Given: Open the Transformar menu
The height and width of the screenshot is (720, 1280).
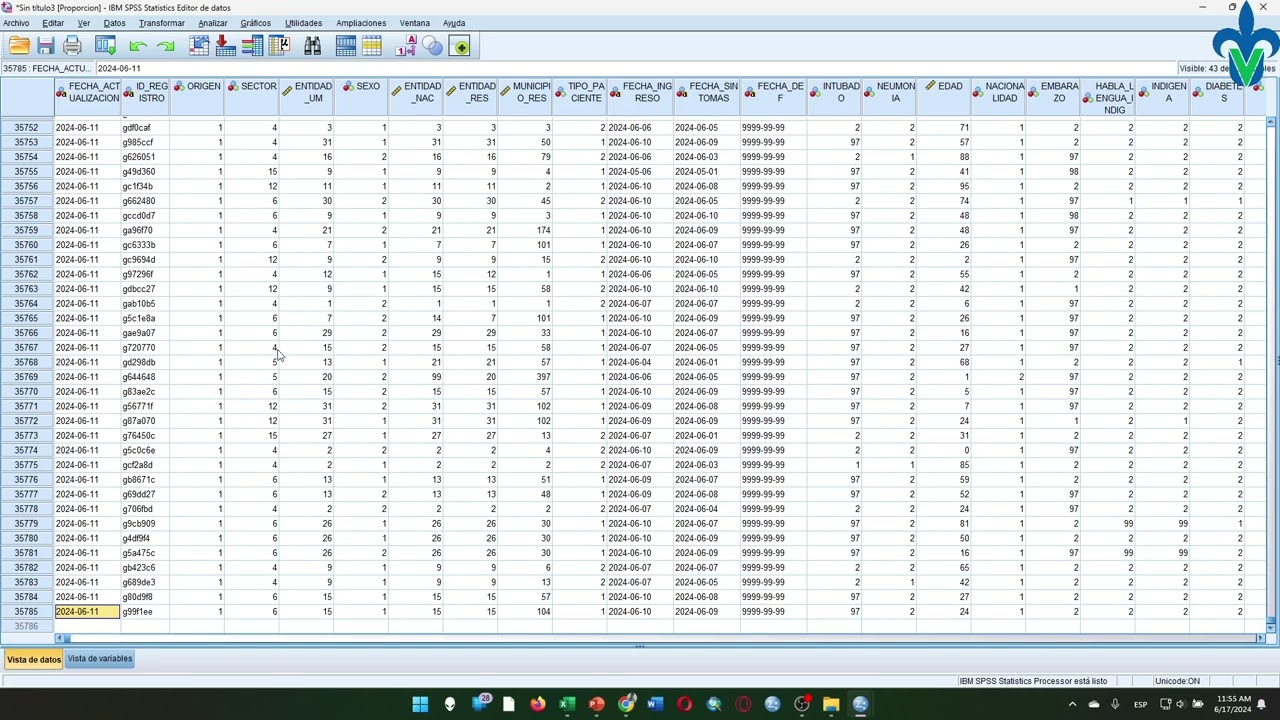Looking at the screenshot, I should (x=162, y=23).
